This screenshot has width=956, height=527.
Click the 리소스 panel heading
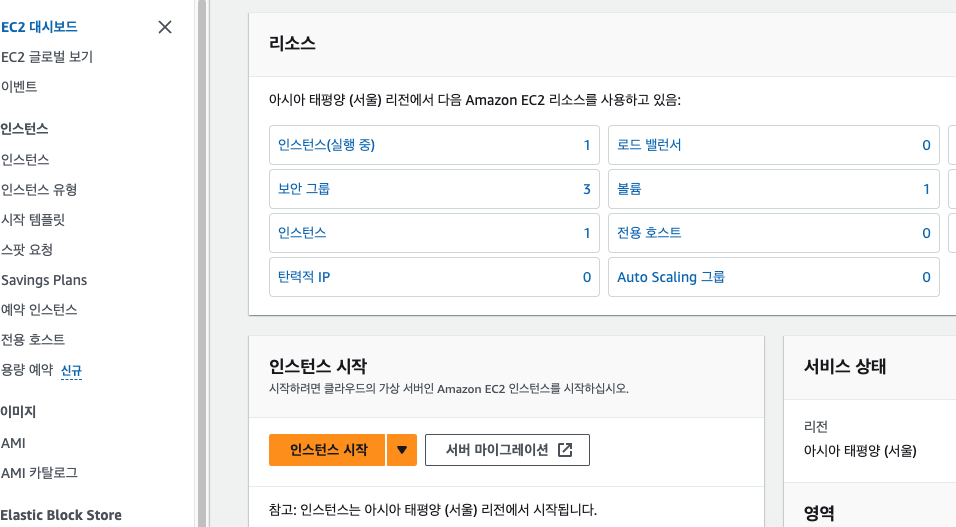pyautogui.click(x=292, y=43)
